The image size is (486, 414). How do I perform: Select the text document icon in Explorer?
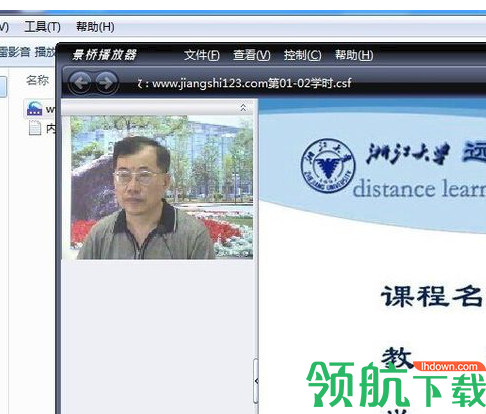(35, 128)
